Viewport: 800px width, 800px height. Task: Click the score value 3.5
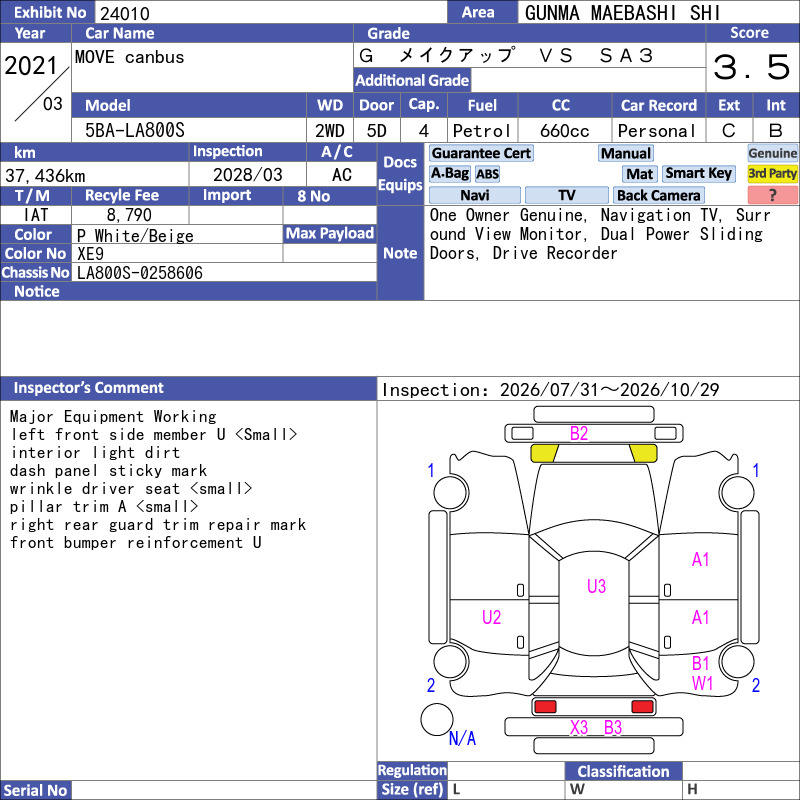(x=752, y=67)
